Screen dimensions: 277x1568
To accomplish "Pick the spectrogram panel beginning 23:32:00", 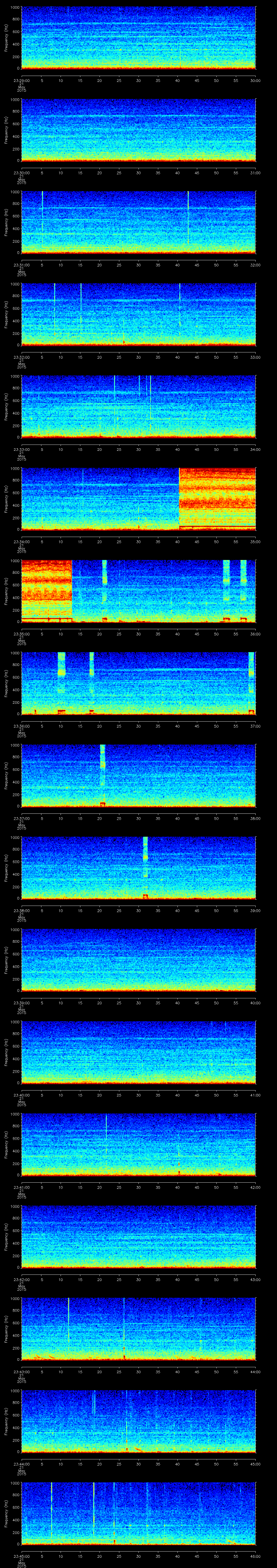I will [x=138, y=315].
